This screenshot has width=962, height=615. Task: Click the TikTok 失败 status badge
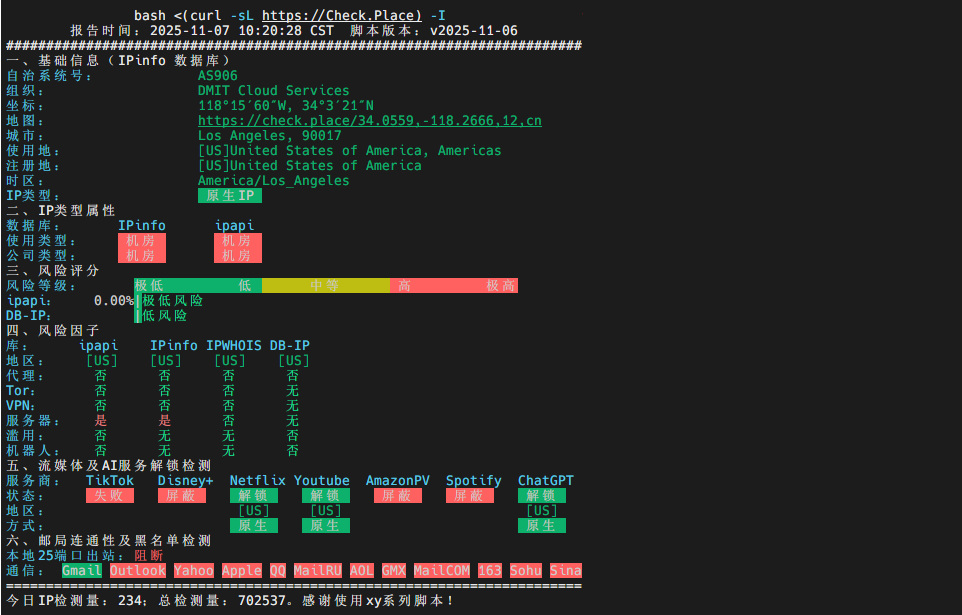pos(110,496)
